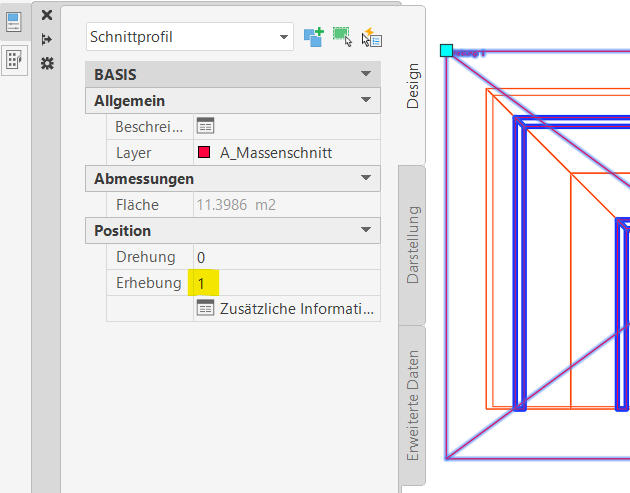Close the properties palette

coord(47,15)
